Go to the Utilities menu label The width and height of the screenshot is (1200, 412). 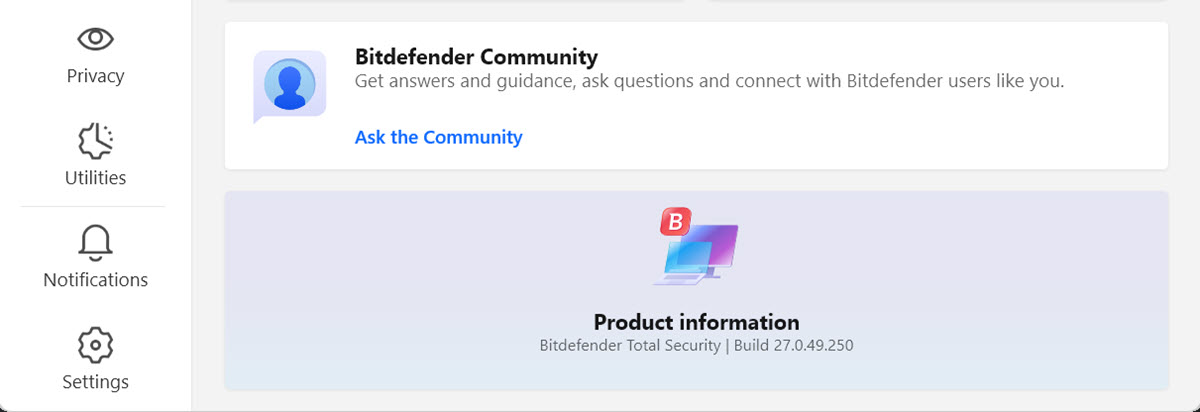click(x=95, y=178)
